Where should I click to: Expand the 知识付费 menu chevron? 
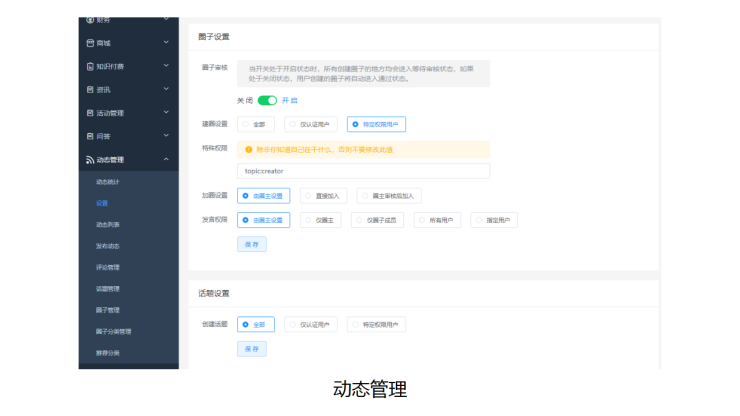coord(166,66)
